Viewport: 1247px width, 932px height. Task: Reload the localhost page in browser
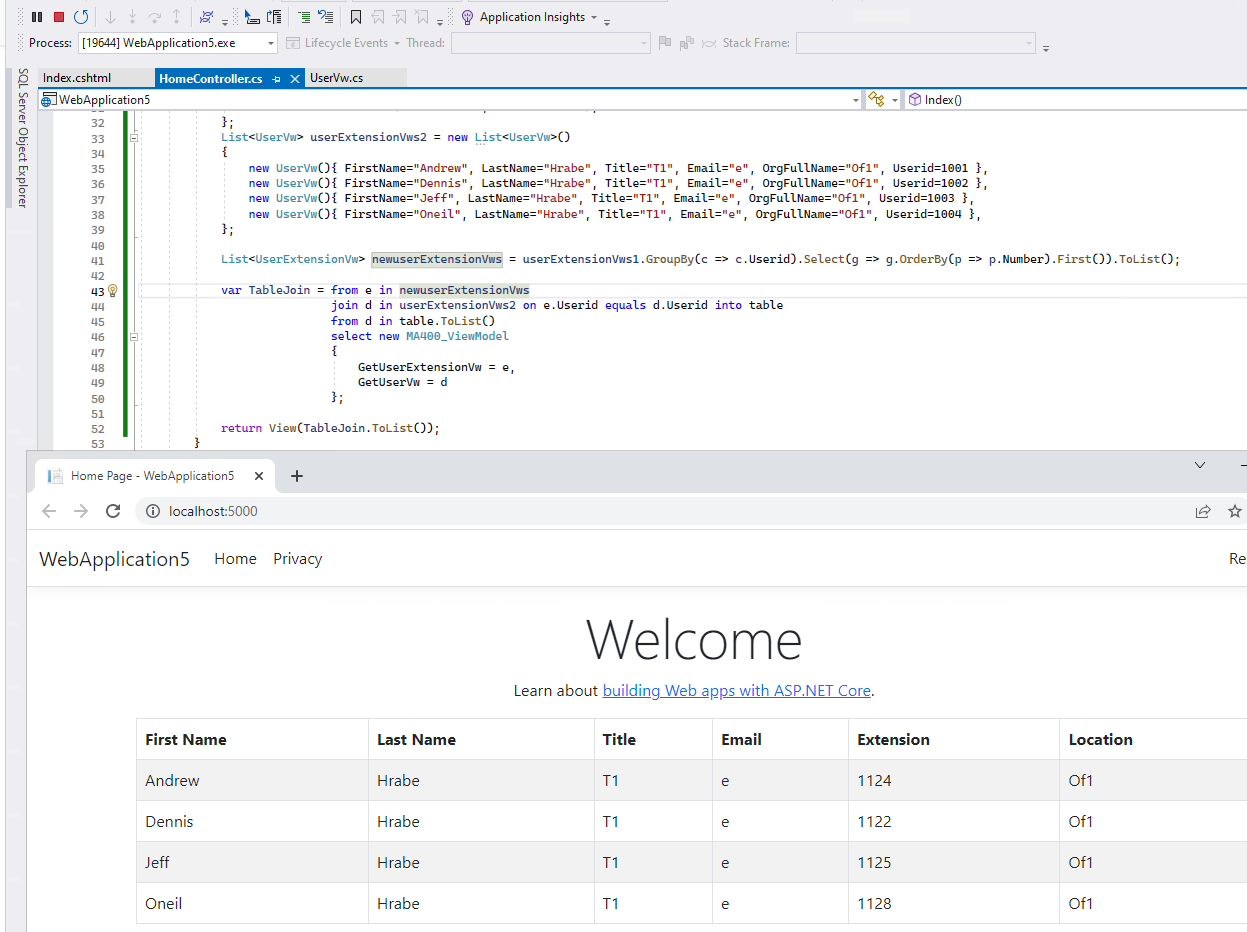[x=113, y=511]
